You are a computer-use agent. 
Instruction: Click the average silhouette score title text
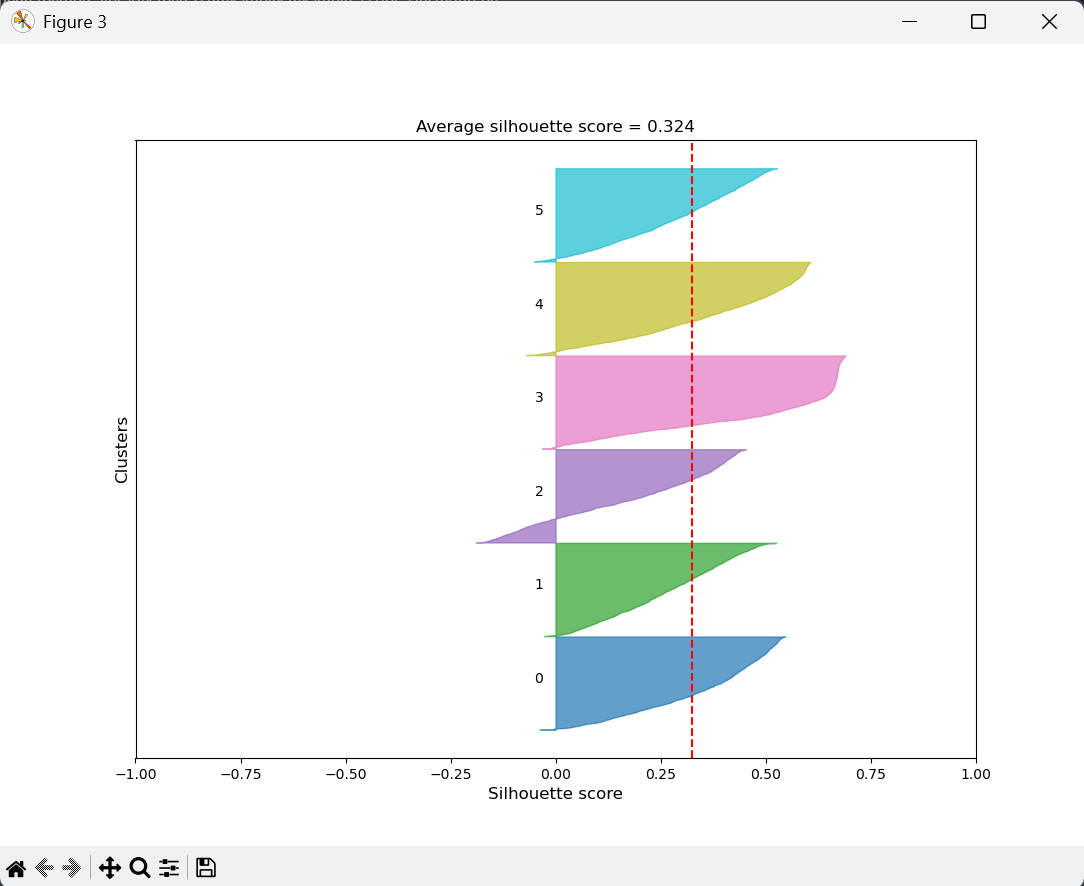coord(555,126)
